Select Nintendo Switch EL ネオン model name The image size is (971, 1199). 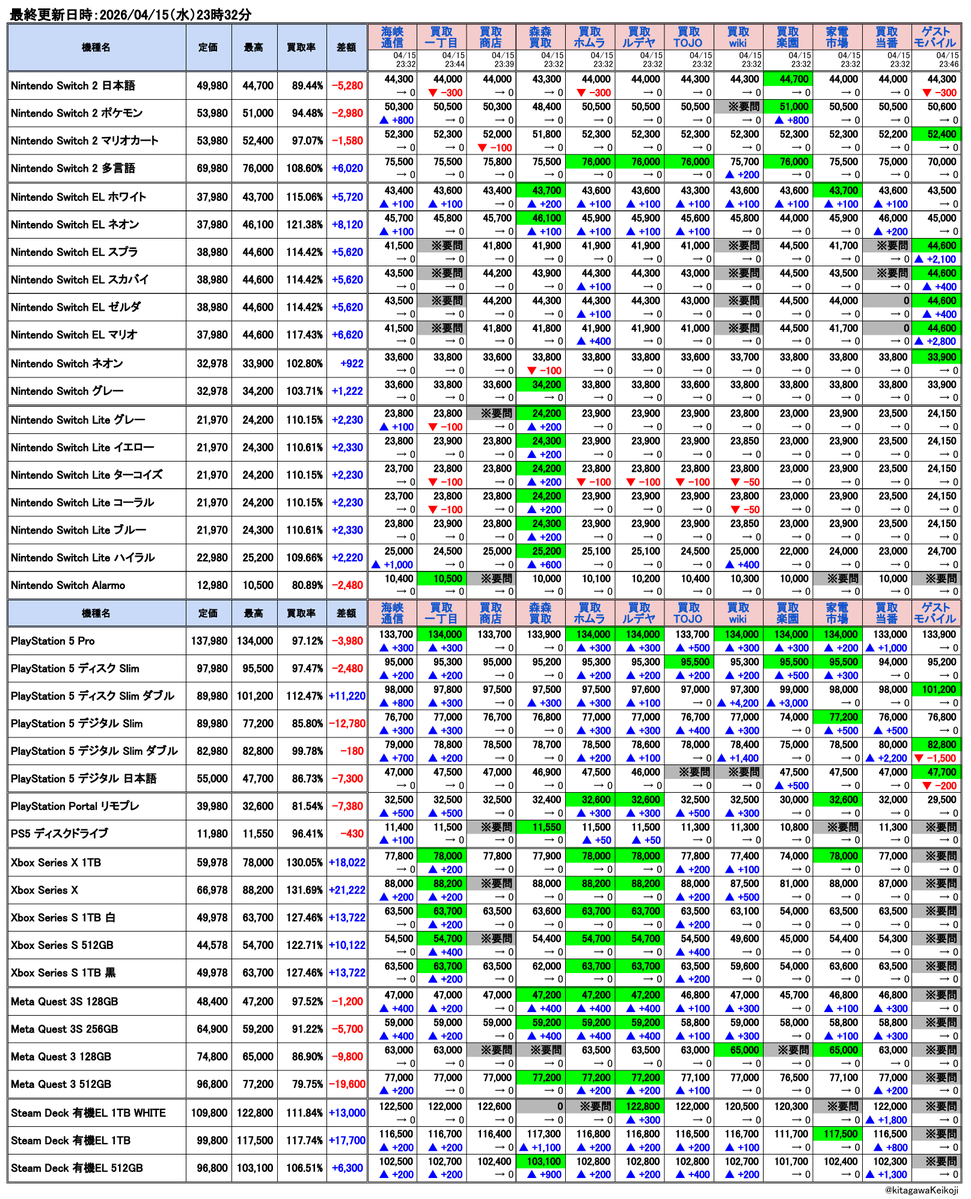[x=75, y=225]
